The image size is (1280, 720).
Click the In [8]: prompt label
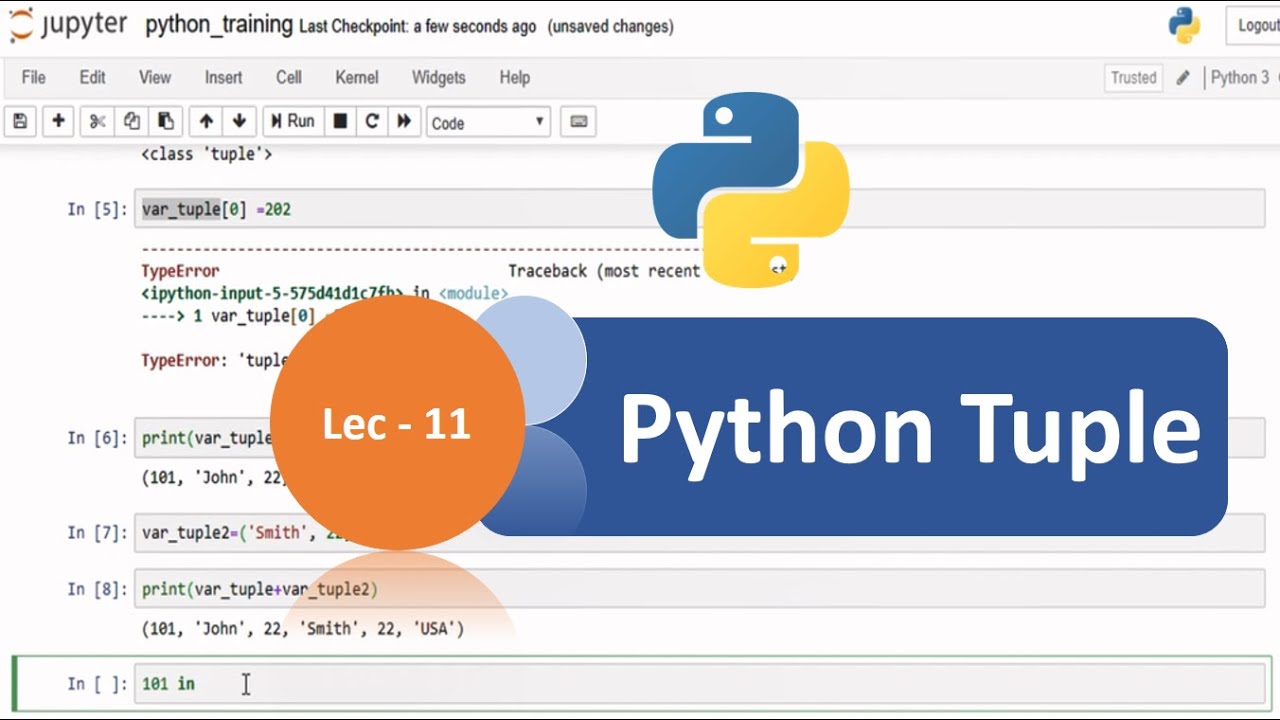click(97, 589)
